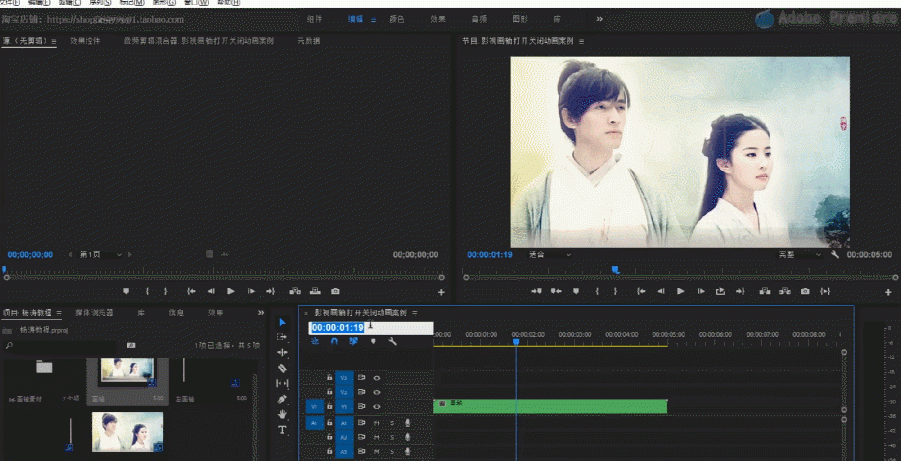Export frame from Source monitor
Image resolution: width=901 pixels, height=461 pixels.
click(x=335, y=291)
